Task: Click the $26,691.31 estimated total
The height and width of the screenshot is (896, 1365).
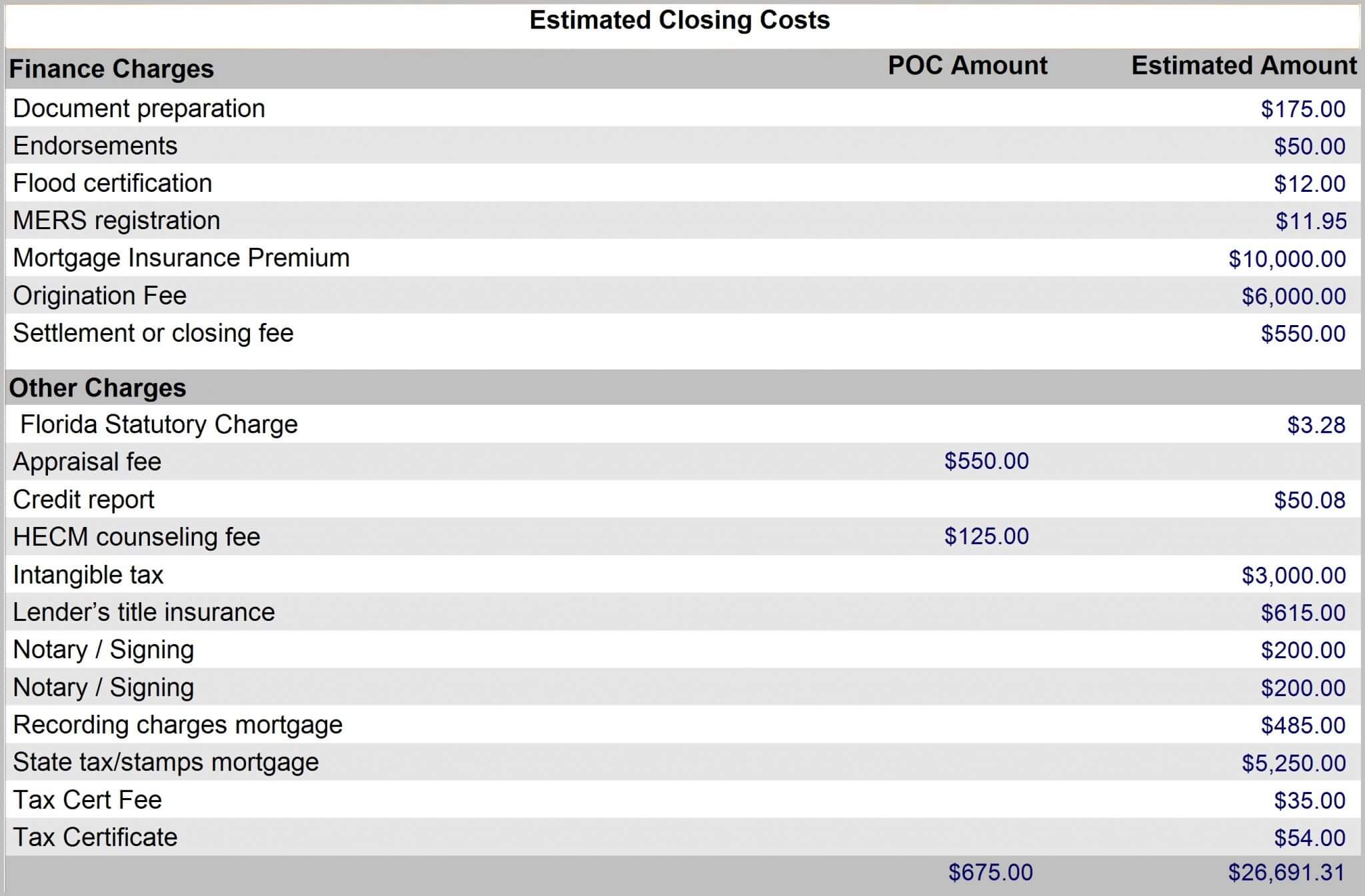Action: 1287,873
